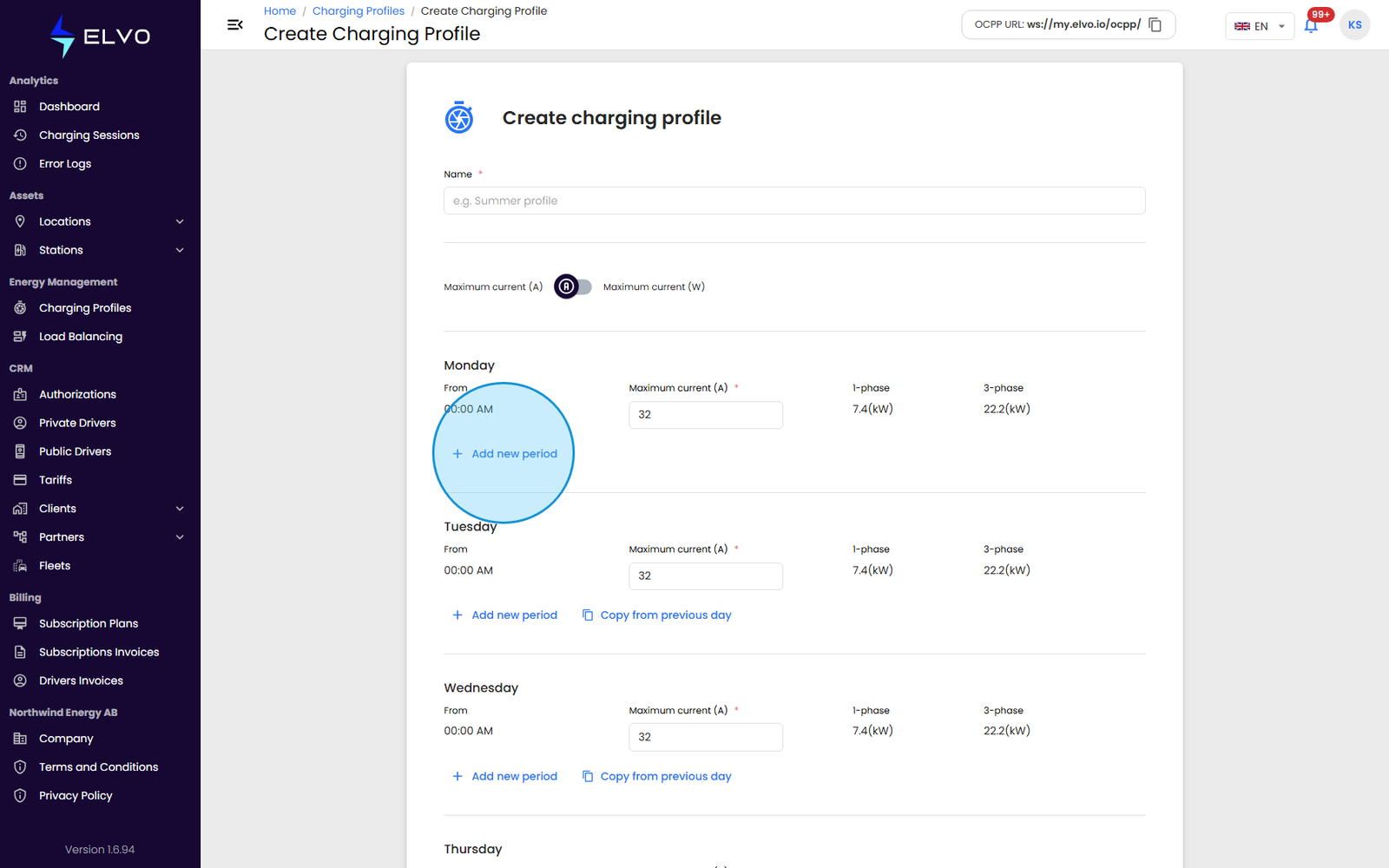Expand the Partners submenu
This screenshot has height=868, width=1389.
(x=180, y=537)
